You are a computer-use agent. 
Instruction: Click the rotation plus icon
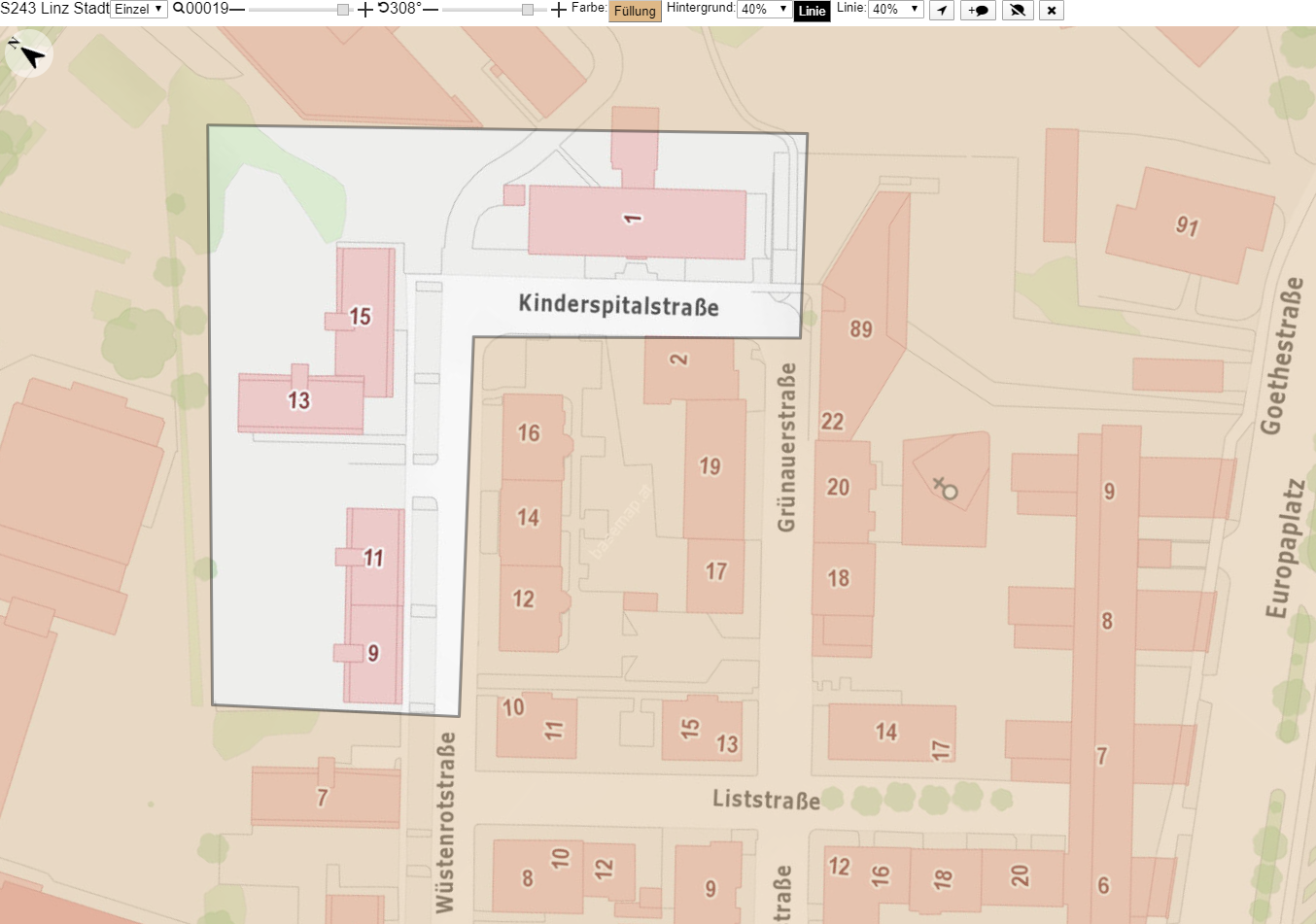[559, 10]
